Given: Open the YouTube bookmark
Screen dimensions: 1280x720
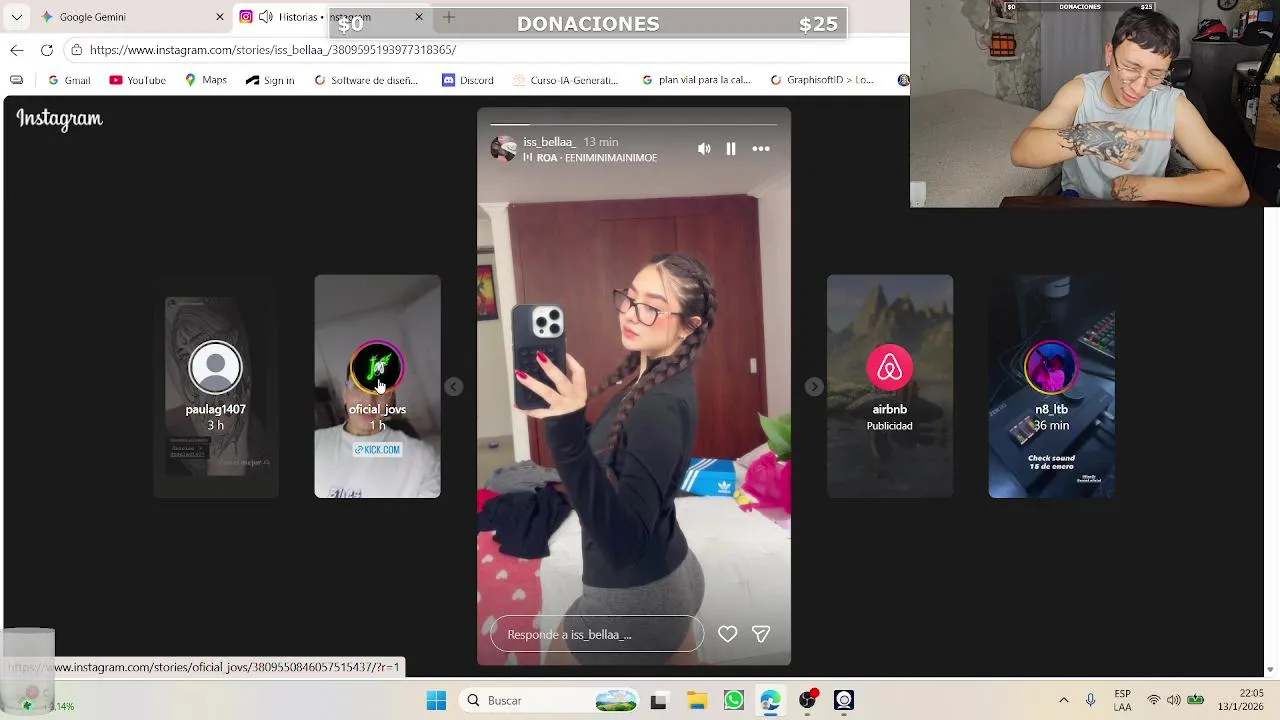Looking at the screenshot, I should [137, 80].
